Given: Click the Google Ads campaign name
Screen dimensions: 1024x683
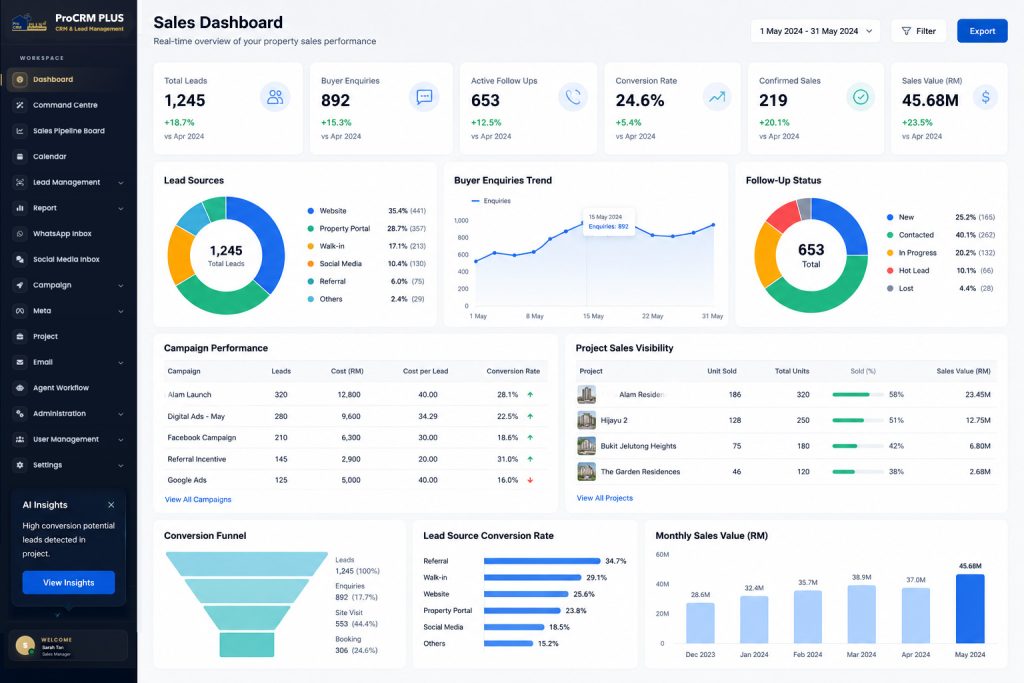Looking at the screenshot, I should [x=187, y=480].
